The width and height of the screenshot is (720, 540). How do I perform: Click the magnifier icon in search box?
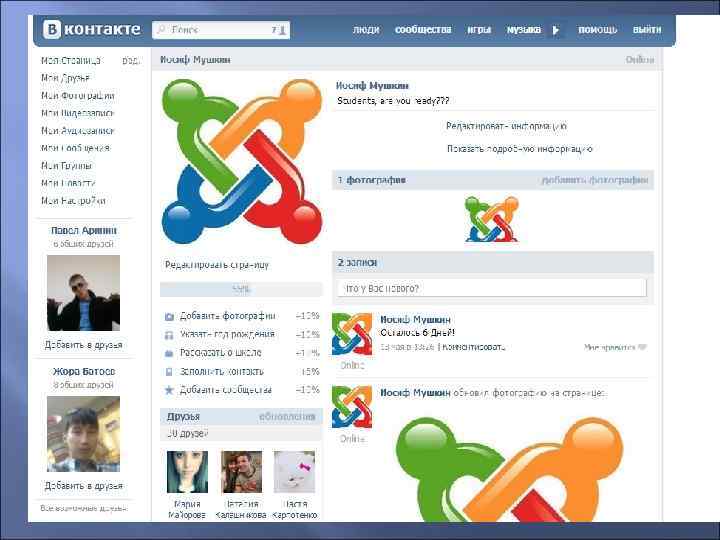pyautogui.click(x=161, y=30)
